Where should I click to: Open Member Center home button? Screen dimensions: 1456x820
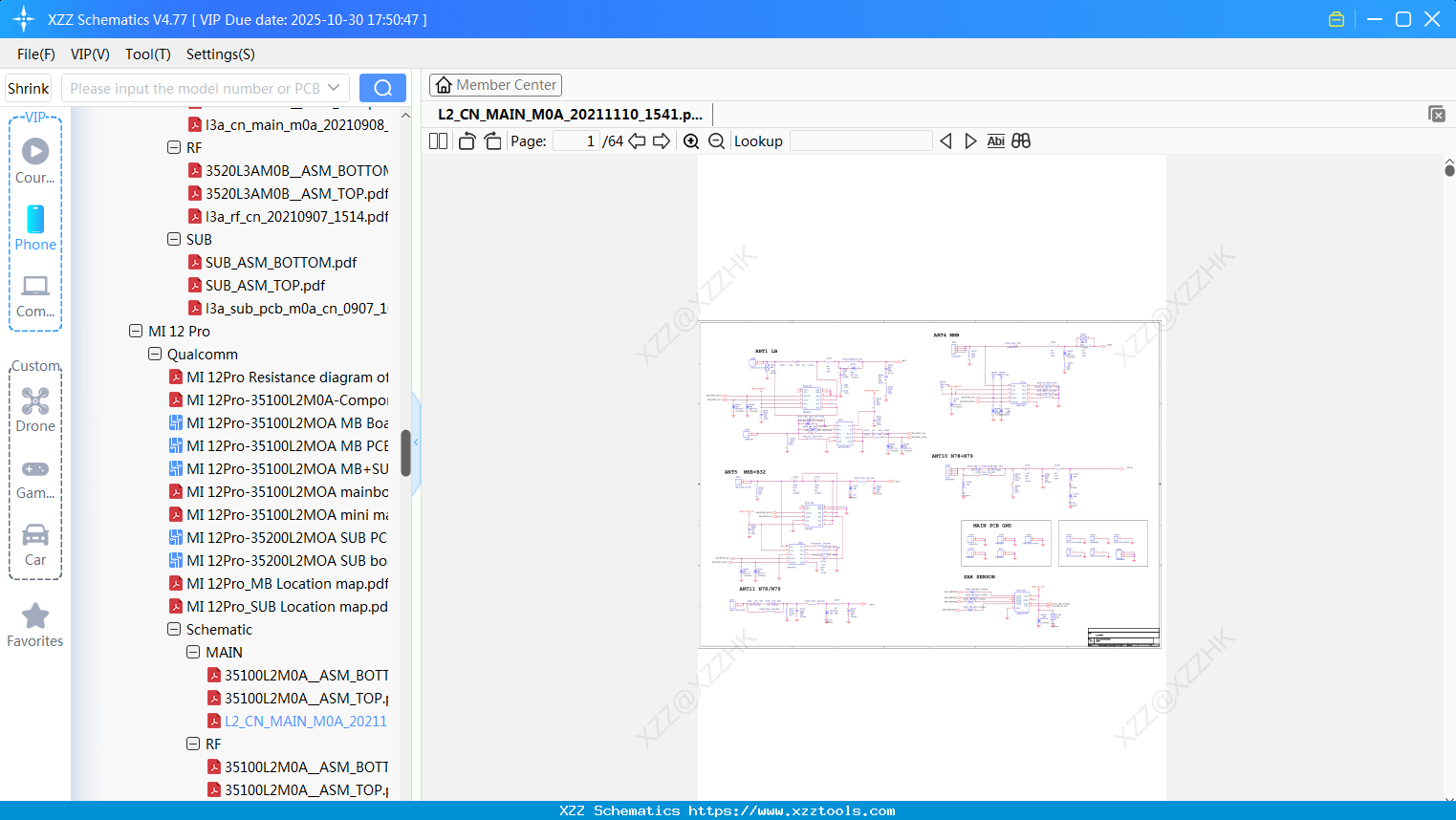pyautogui.click(x=495, y=85)
